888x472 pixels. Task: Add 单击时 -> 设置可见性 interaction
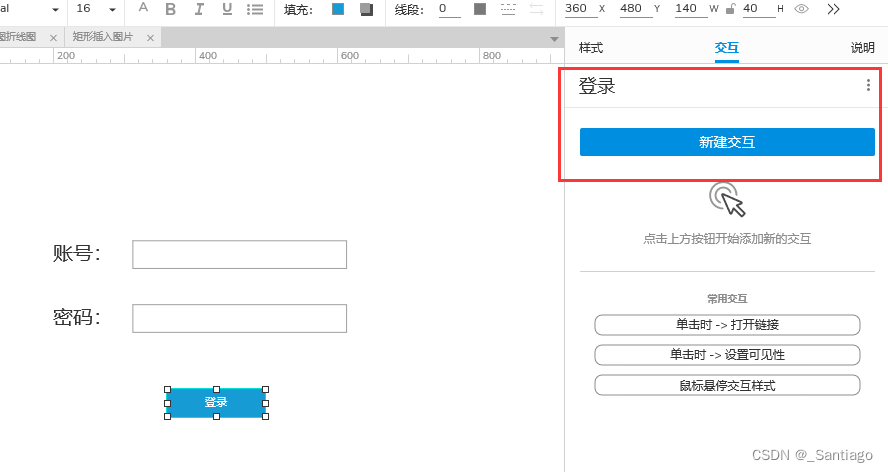pos(727,355)
